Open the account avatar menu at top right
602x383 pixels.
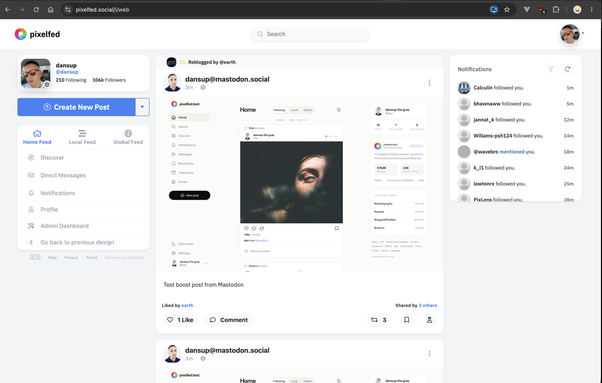coord(571,34)
